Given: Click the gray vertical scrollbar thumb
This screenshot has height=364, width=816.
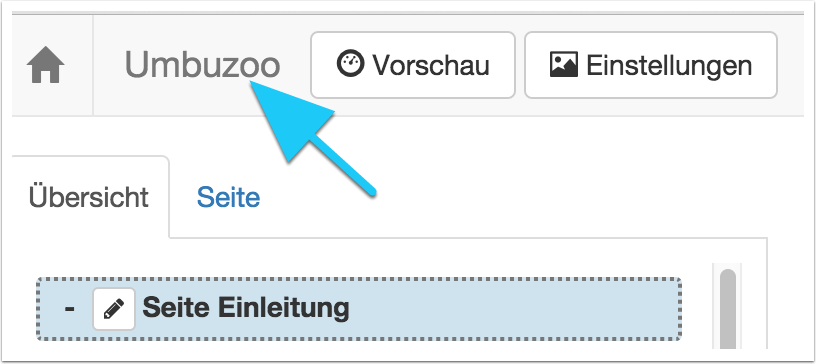Looking at the screenshot, I should point(728,308).
